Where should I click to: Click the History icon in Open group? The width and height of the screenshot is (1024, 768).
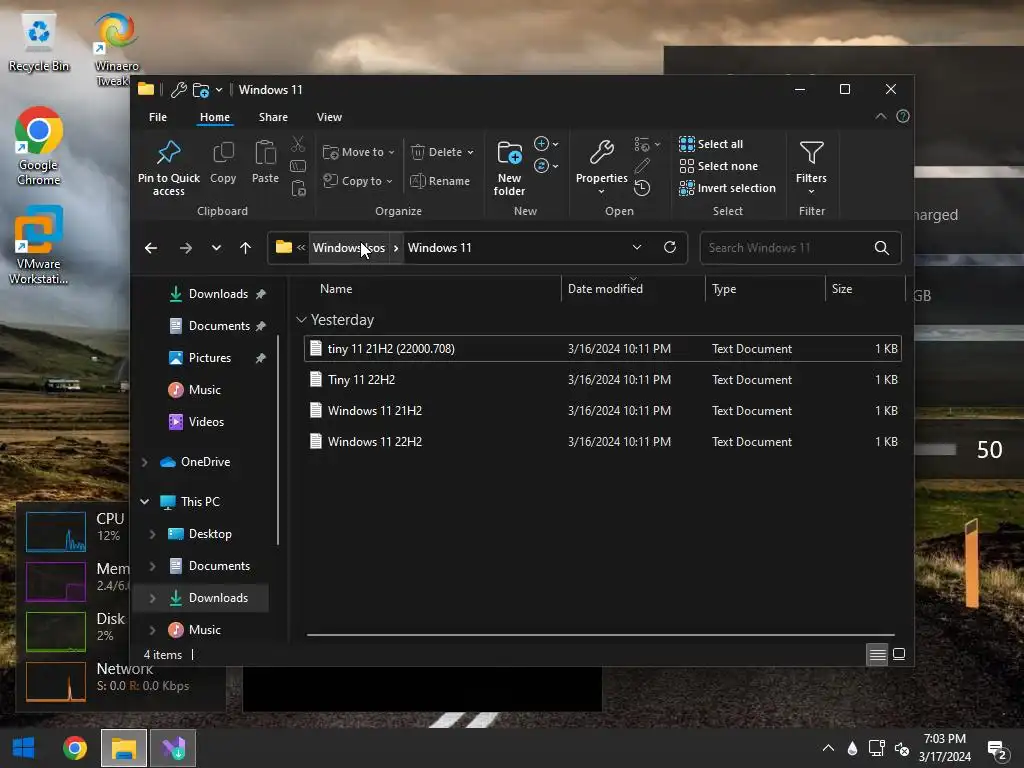642,188
